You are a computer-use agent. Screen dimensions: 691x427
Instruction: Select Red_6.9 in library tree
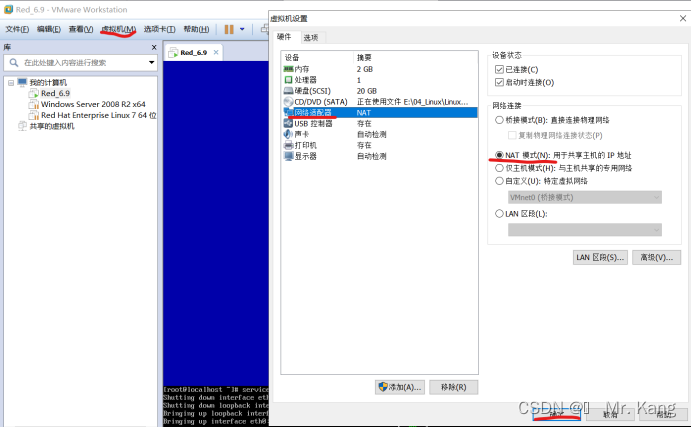tap(56, 93)
